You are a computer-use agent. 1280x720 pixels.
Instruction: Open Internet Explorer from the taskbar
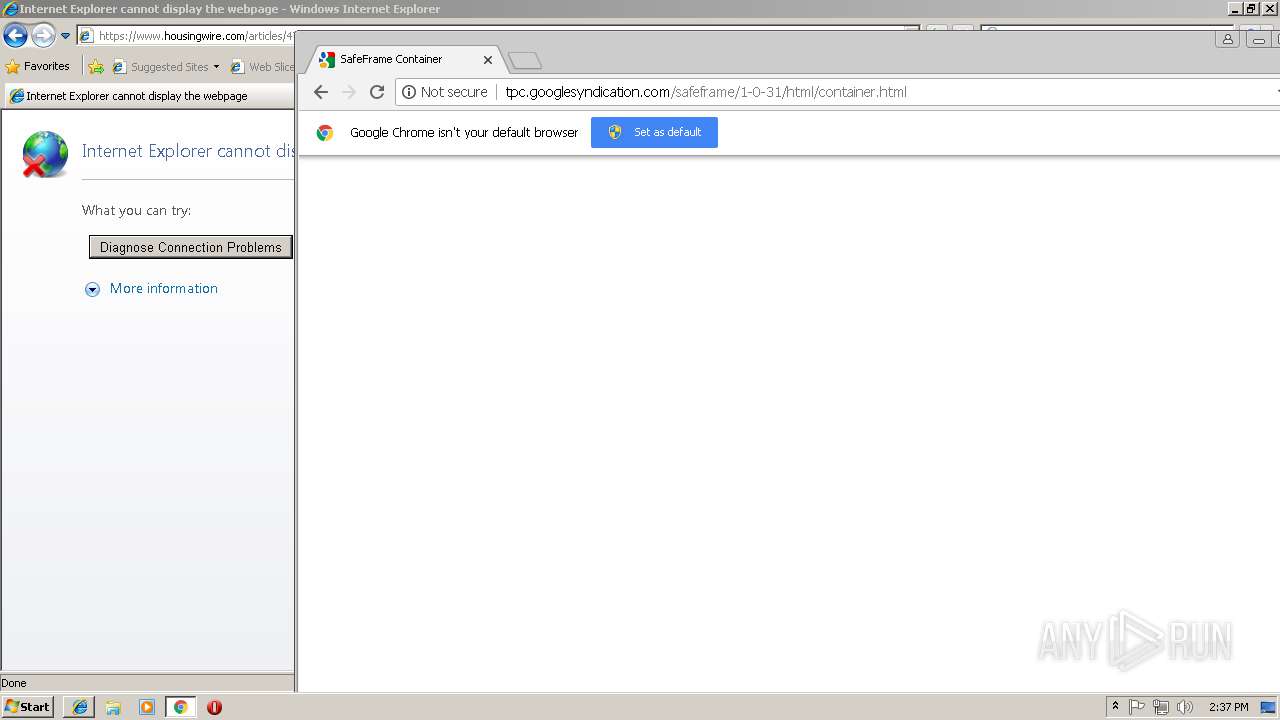[80, 707]
